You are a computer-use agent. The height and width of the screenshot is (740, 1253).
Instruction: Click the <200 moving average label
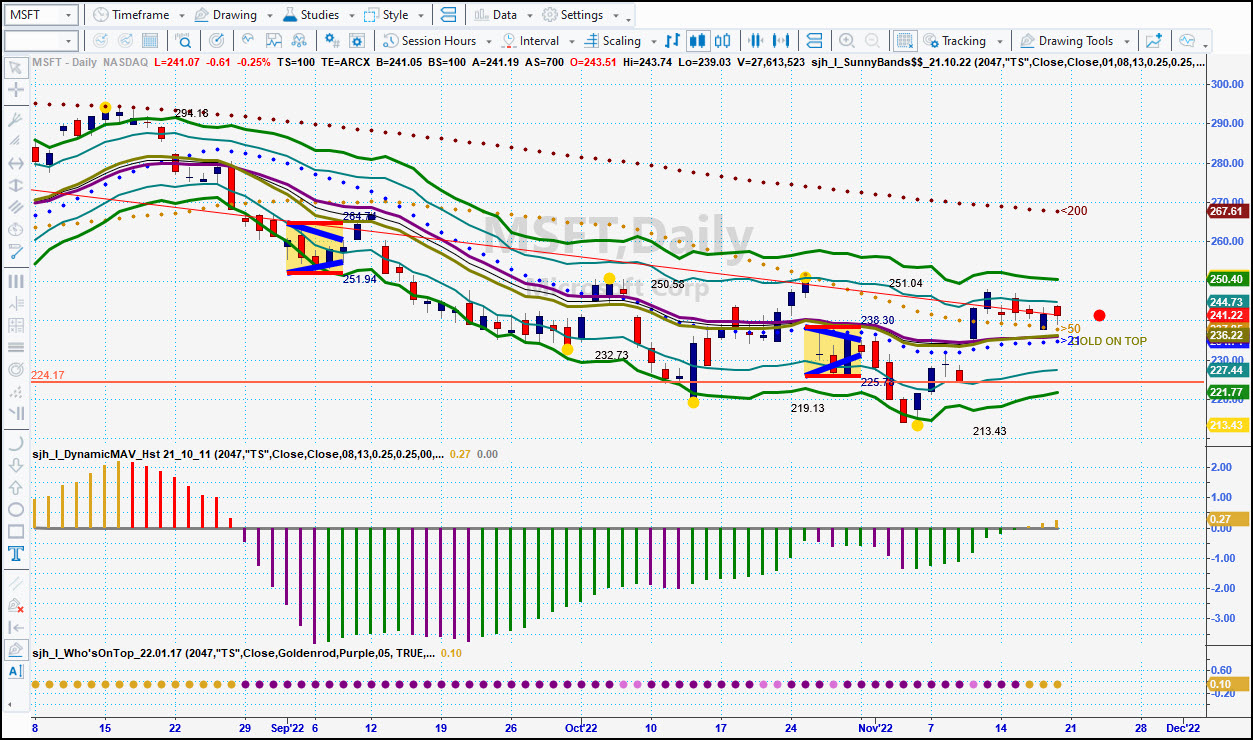click(1073, 211)
